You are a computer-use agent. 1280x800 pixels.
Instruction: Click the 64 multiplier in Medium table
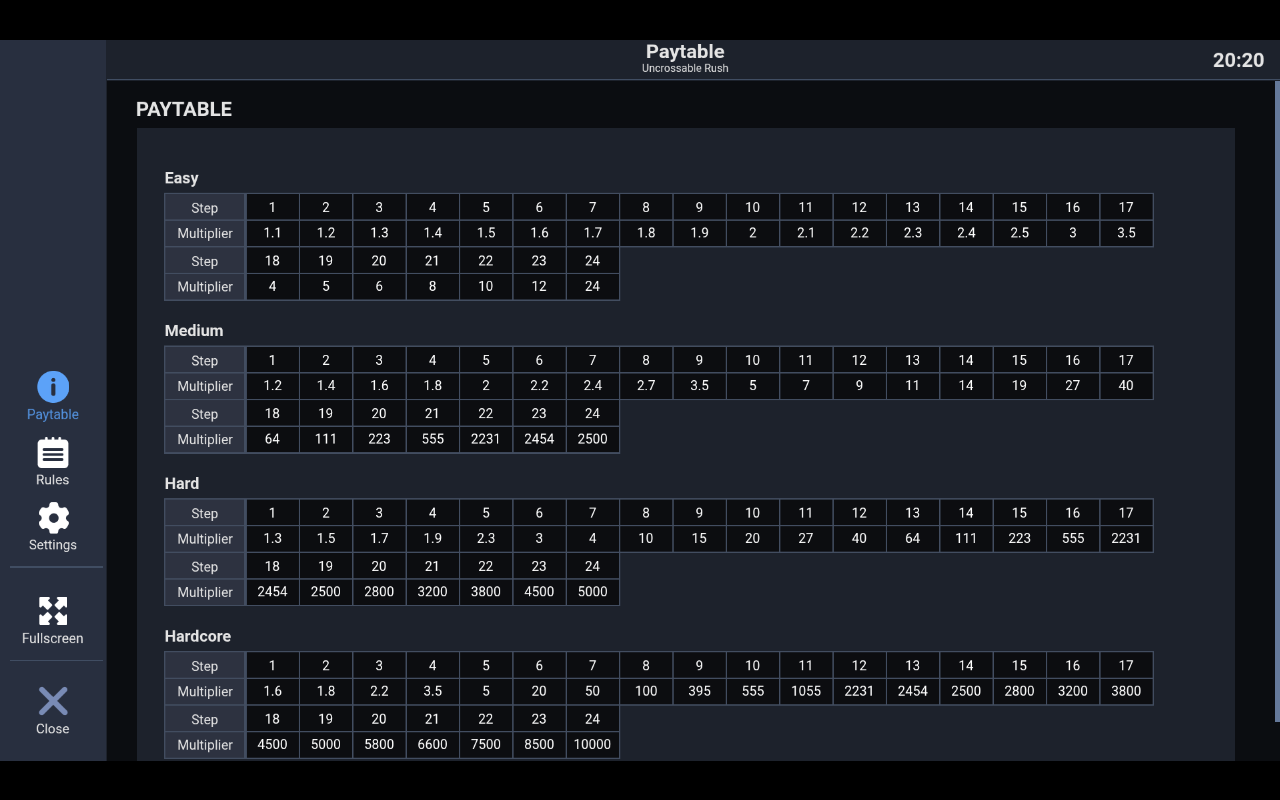[x=273, y=439]
